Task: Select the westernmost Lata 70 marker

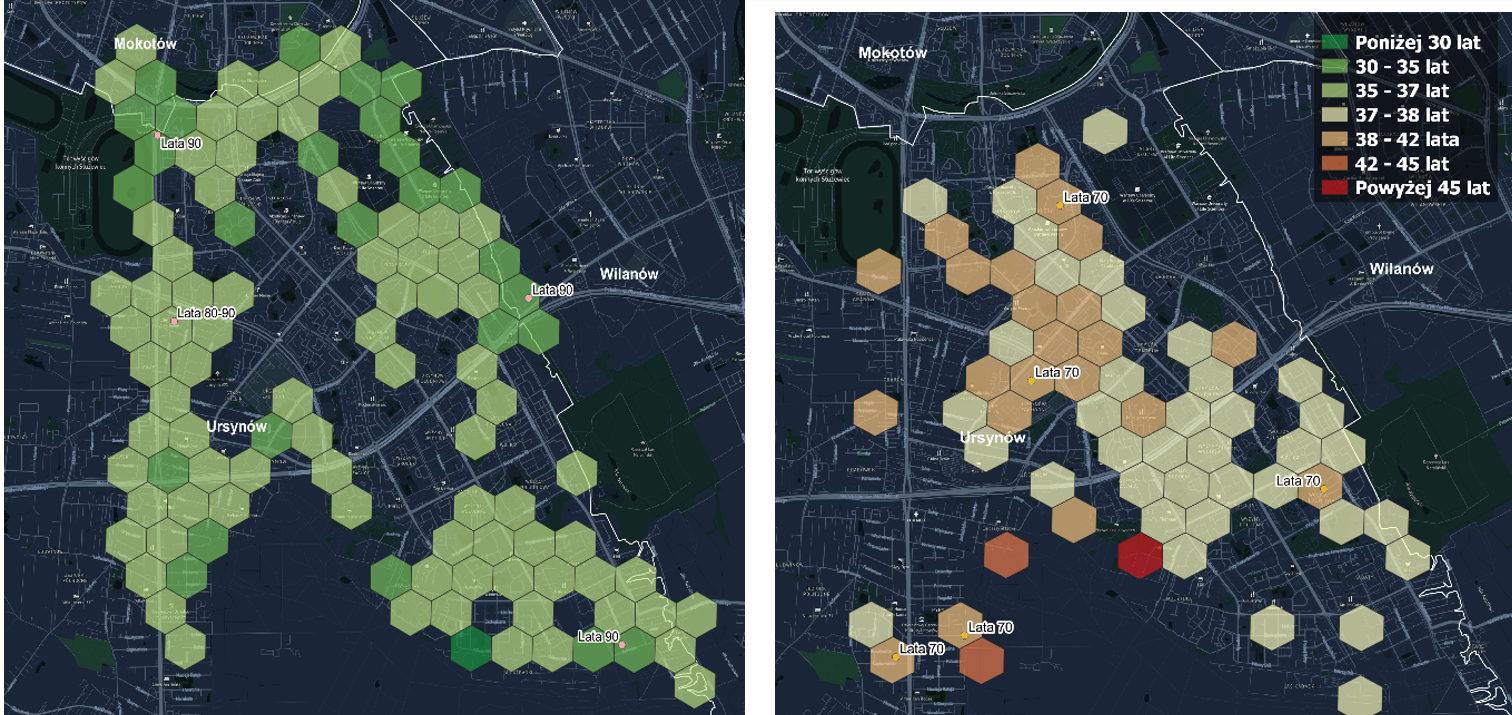Action: pyautogui.click(x=895, y=657)
